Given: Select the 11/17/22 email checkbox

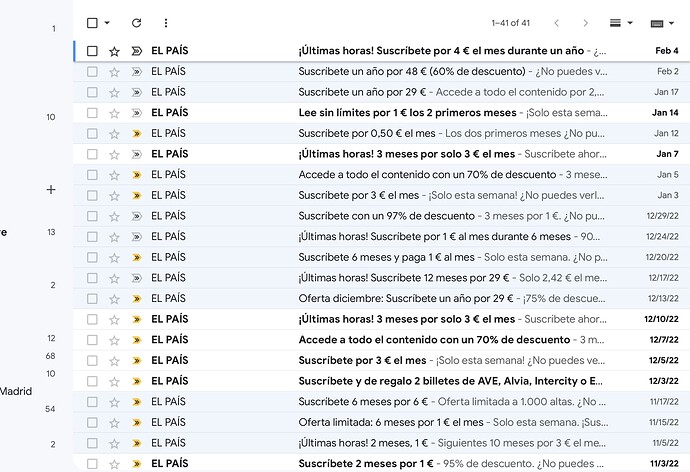Looking at the screenshot, I should [x=92, y=402].
